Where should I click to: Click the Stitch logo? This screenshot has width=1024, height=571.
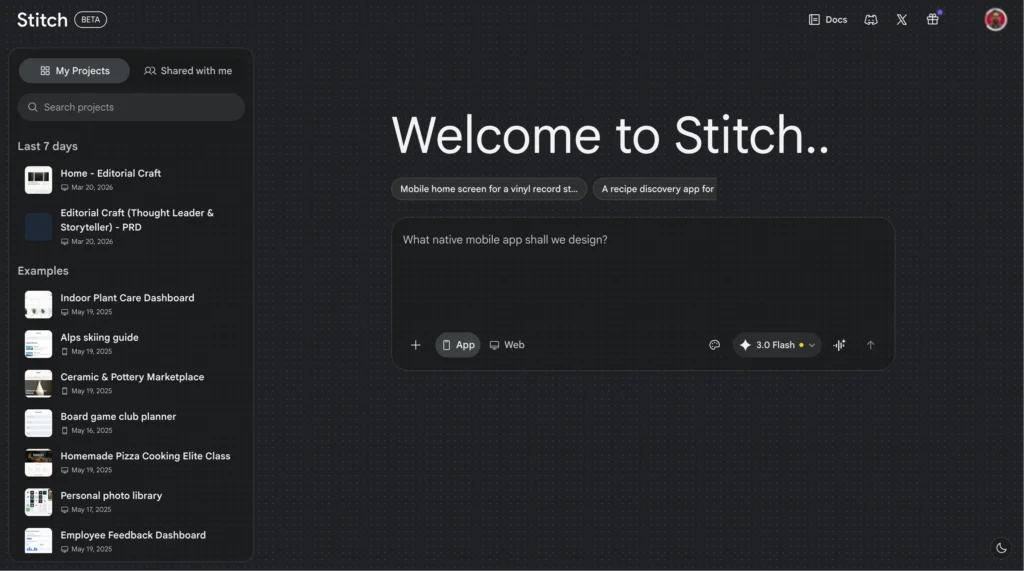42,20
